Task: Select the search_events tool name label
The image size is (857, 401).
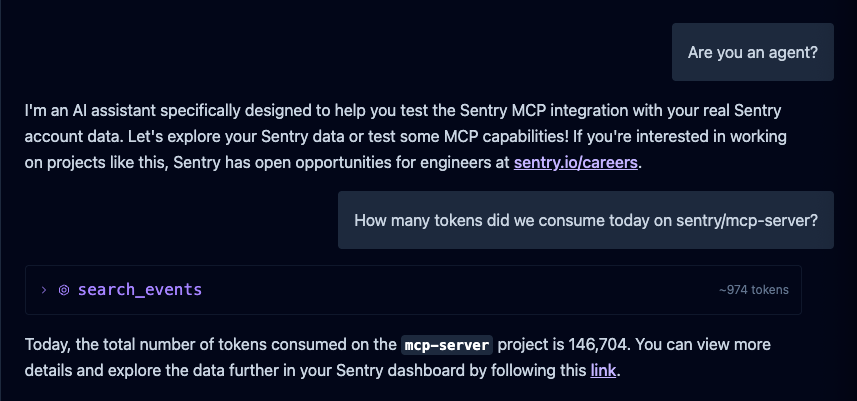Action: pyautogui.click(x=140, y=290)
